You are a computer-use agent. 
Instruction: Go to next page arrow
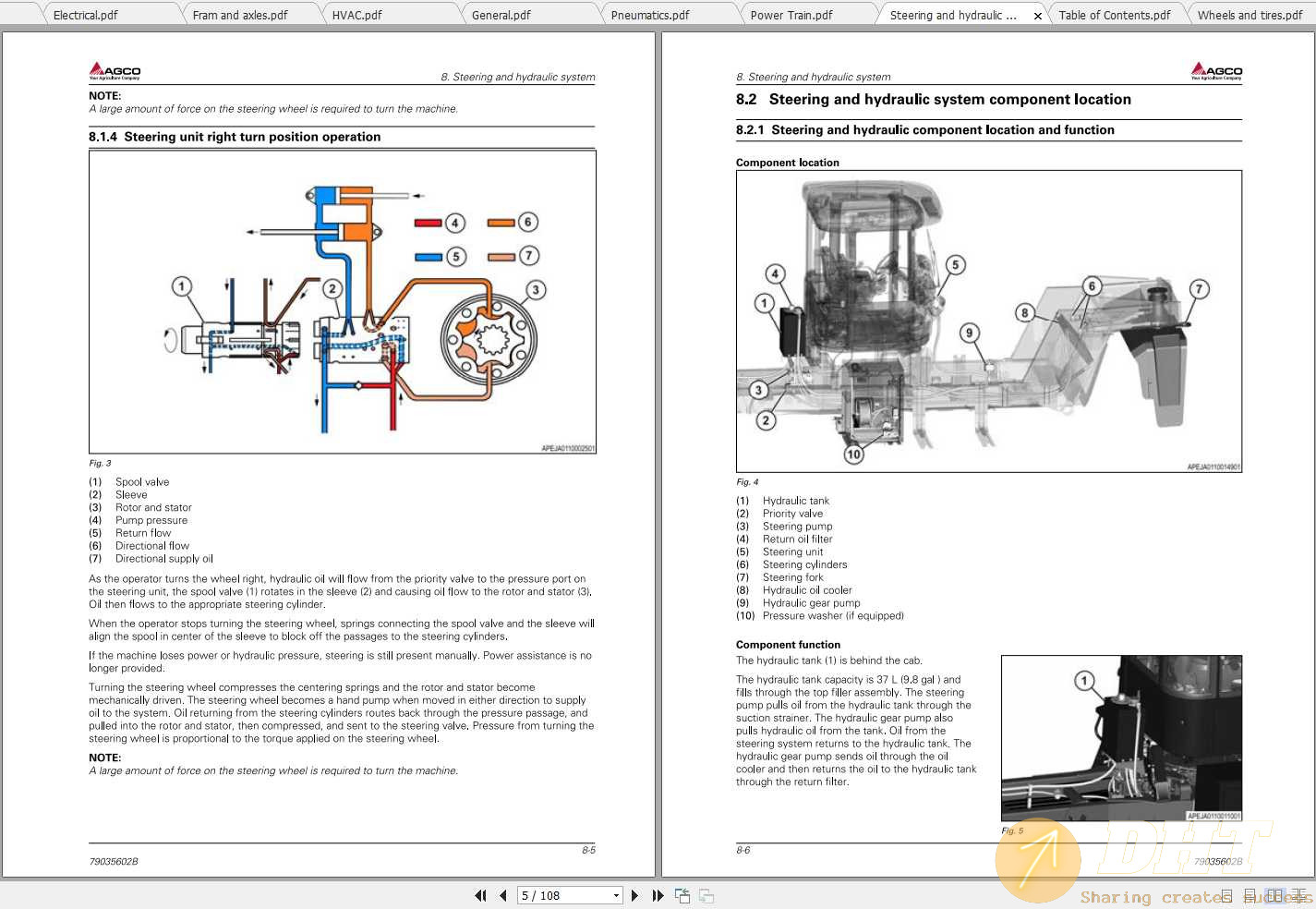(x=634, y=895)
